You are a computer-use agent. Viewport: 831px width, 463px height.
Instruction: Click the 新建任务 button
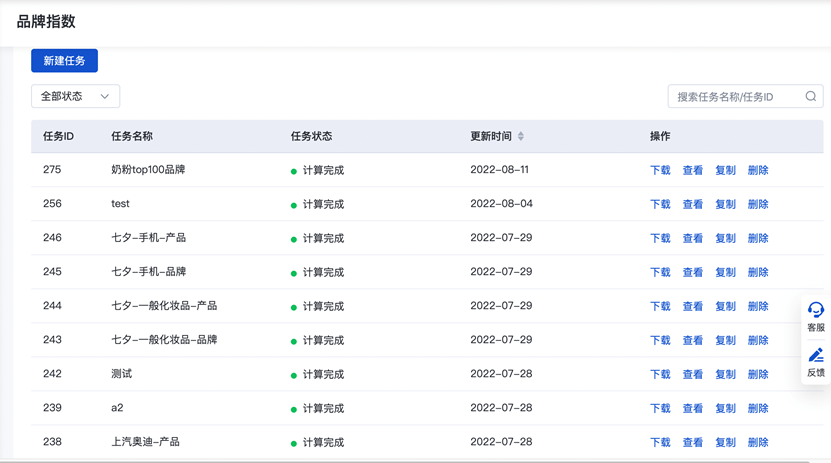pos(64,61)
